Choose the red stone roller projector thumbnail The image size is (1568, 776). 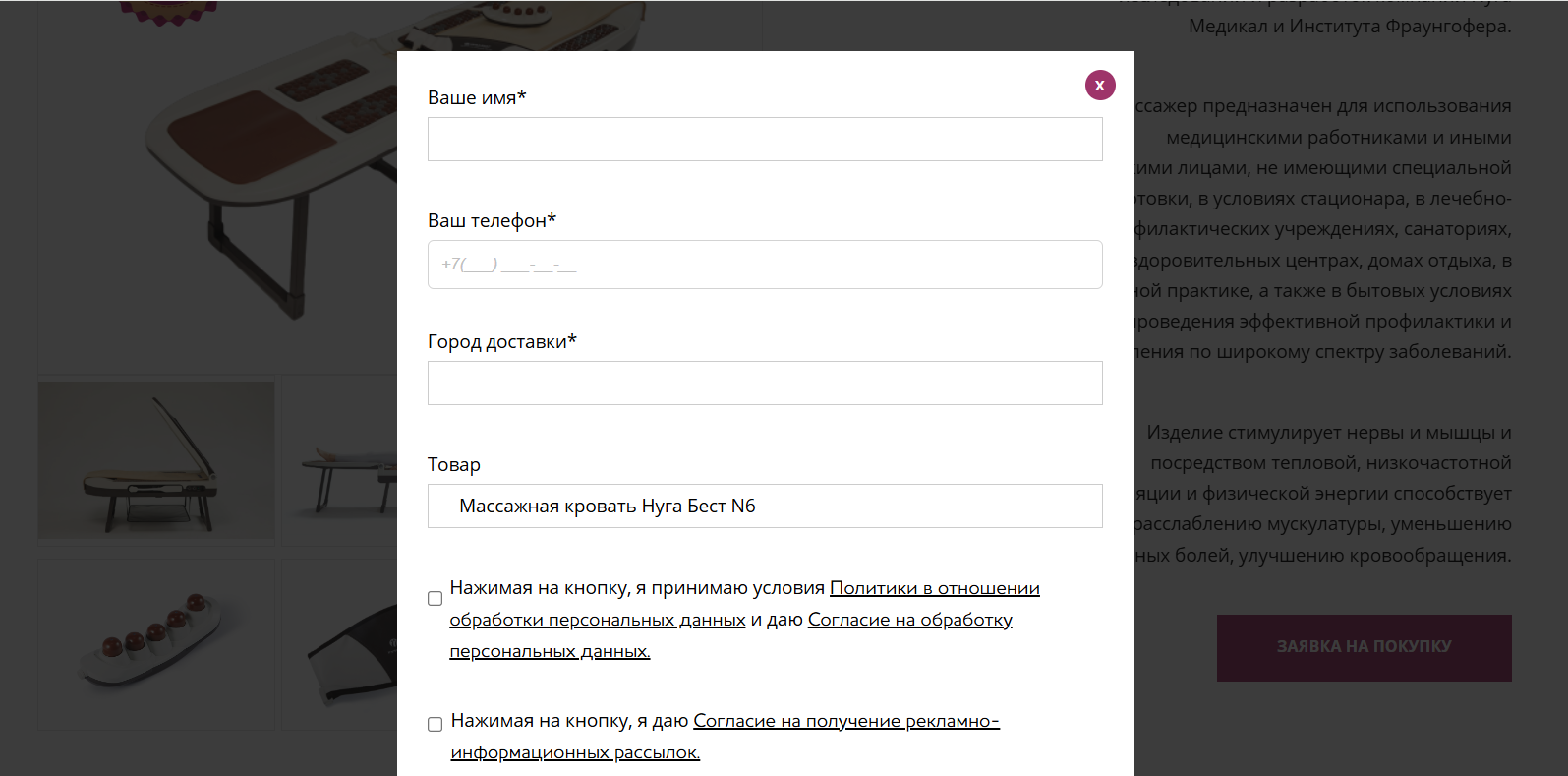(x=156, y=644)
